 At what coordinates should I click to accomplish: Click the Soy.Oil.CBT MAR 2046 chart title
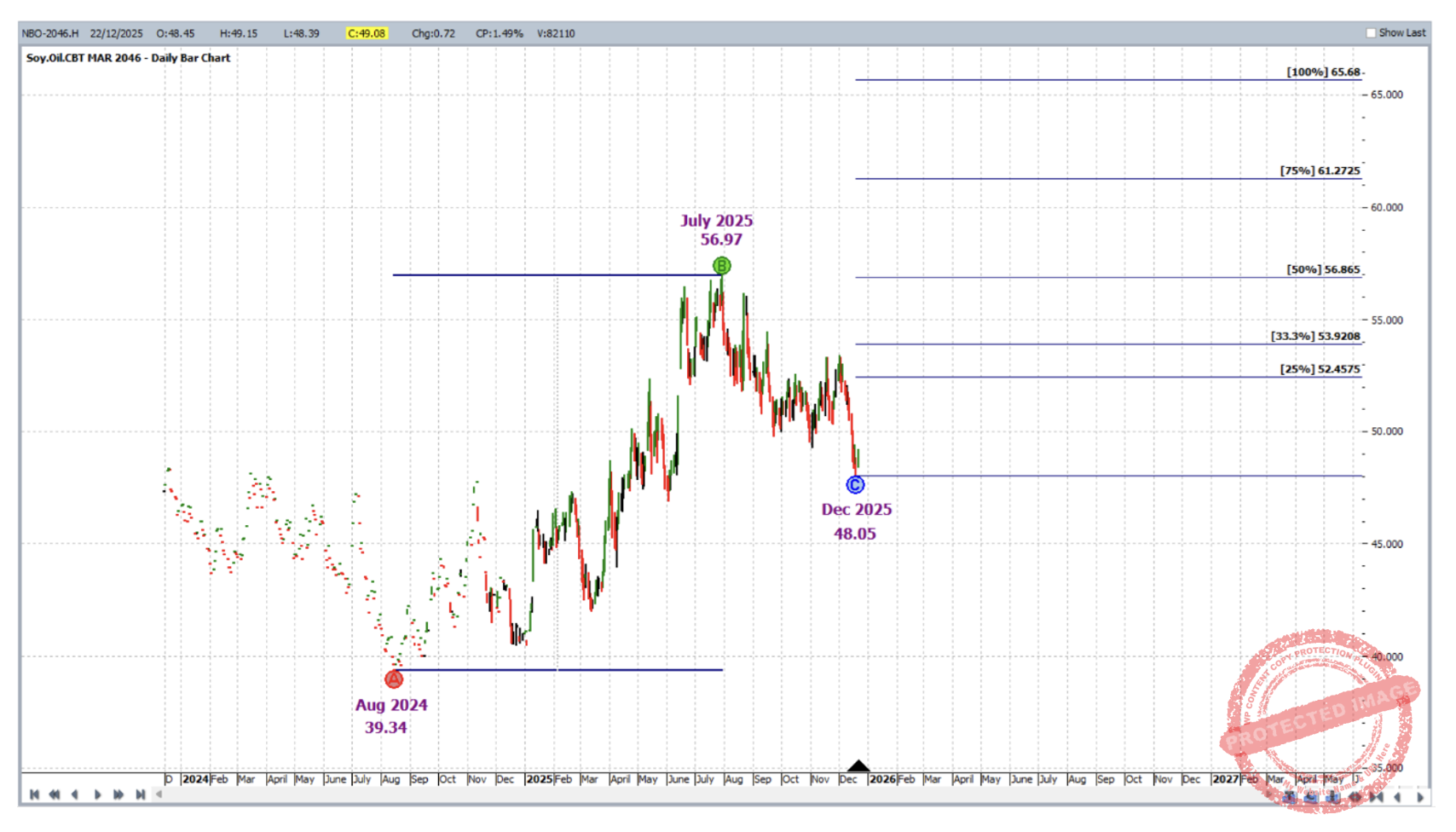[128, 58]
